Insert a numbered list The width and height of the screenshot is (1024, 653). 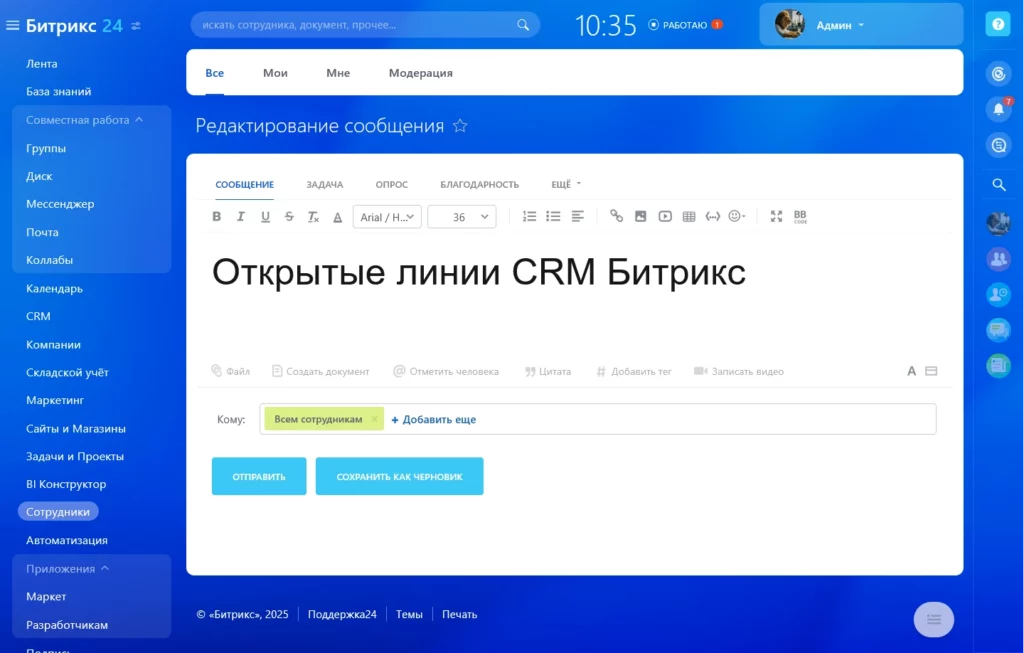530,216
